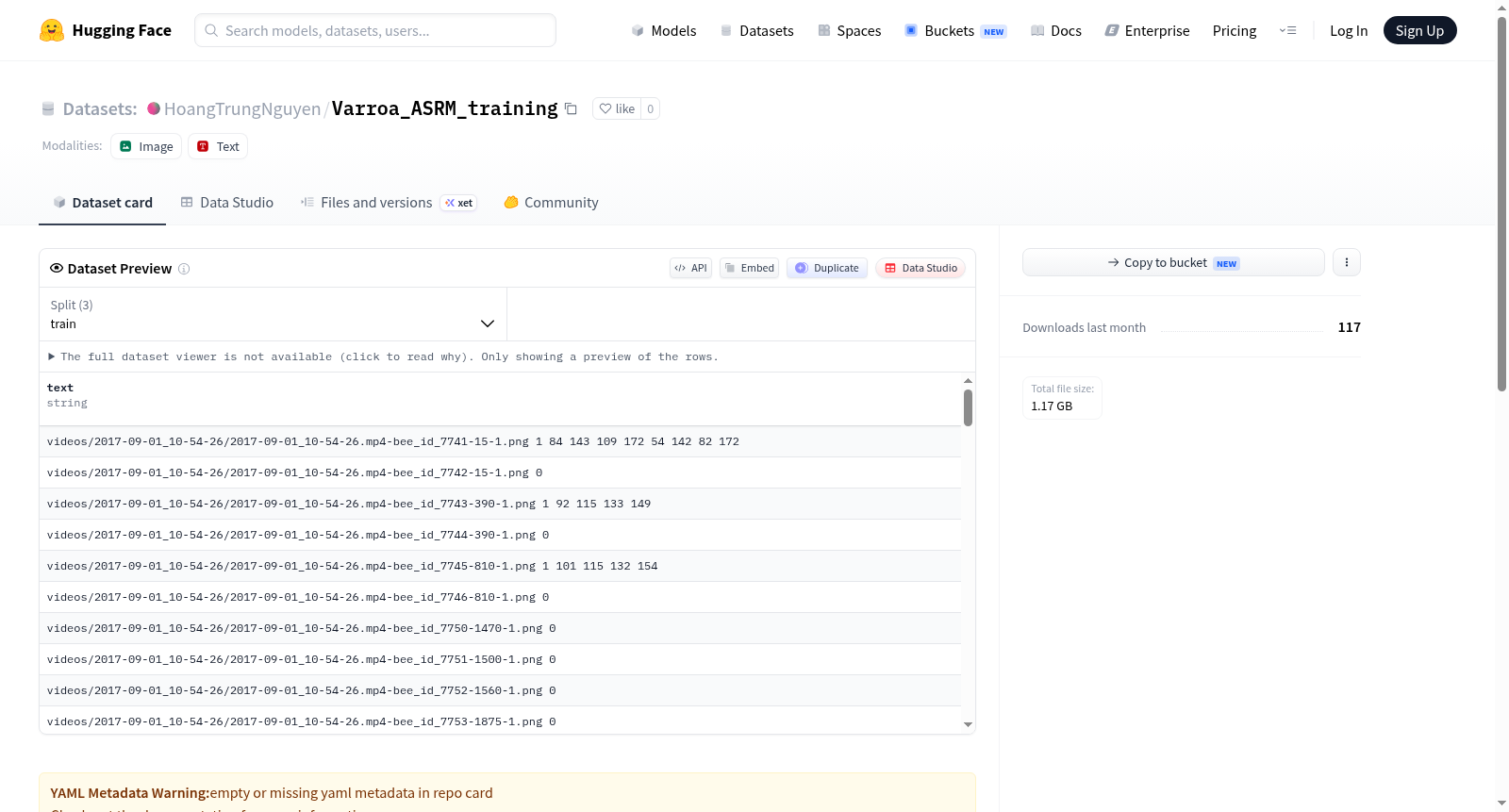Click the Downloads last month value 117
This screenshot has width=1509, height=812.
[x=1349, y=327]
